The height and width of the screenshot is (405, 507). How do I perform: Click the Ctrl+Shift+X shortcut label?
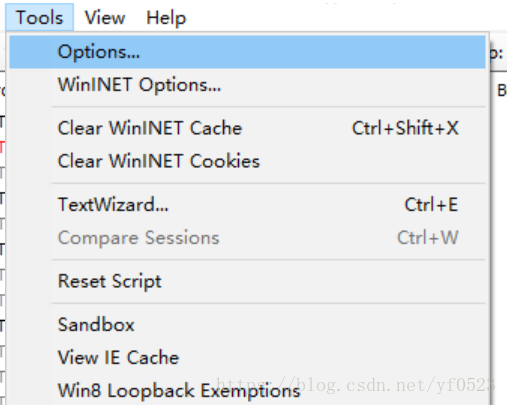click(x=405, y=128)
